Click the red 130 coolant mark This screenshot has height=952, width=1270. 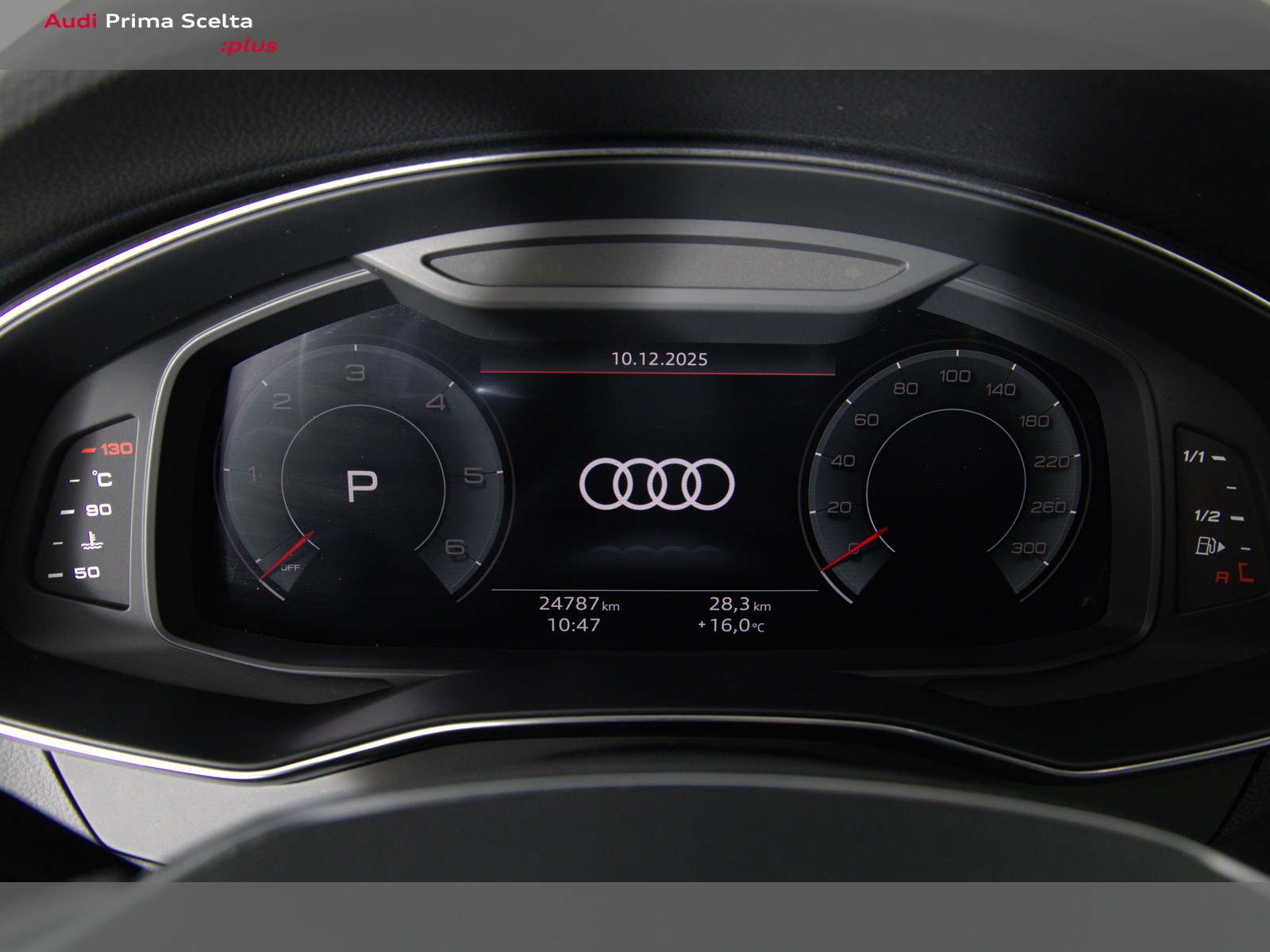116,449
